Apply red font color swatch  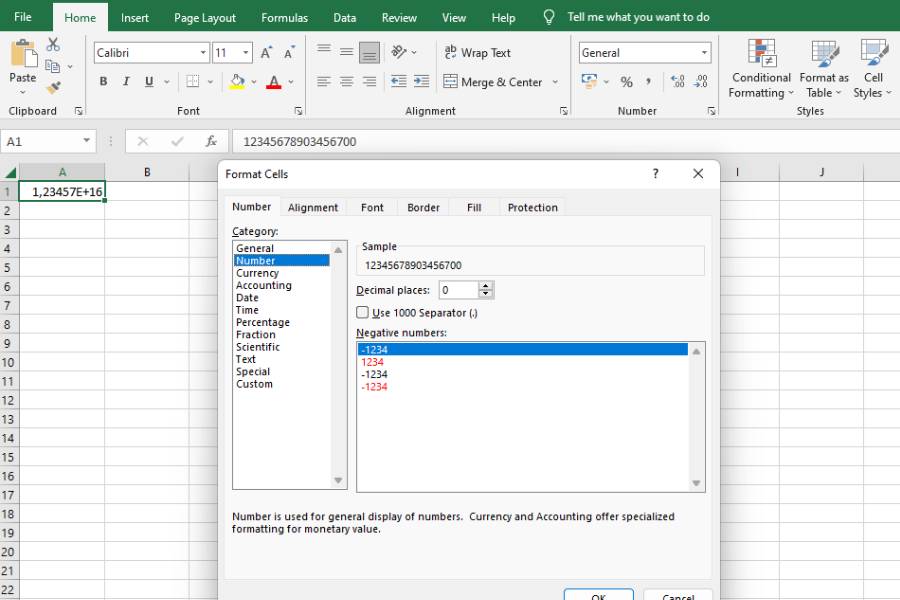(x=274, y=82)
